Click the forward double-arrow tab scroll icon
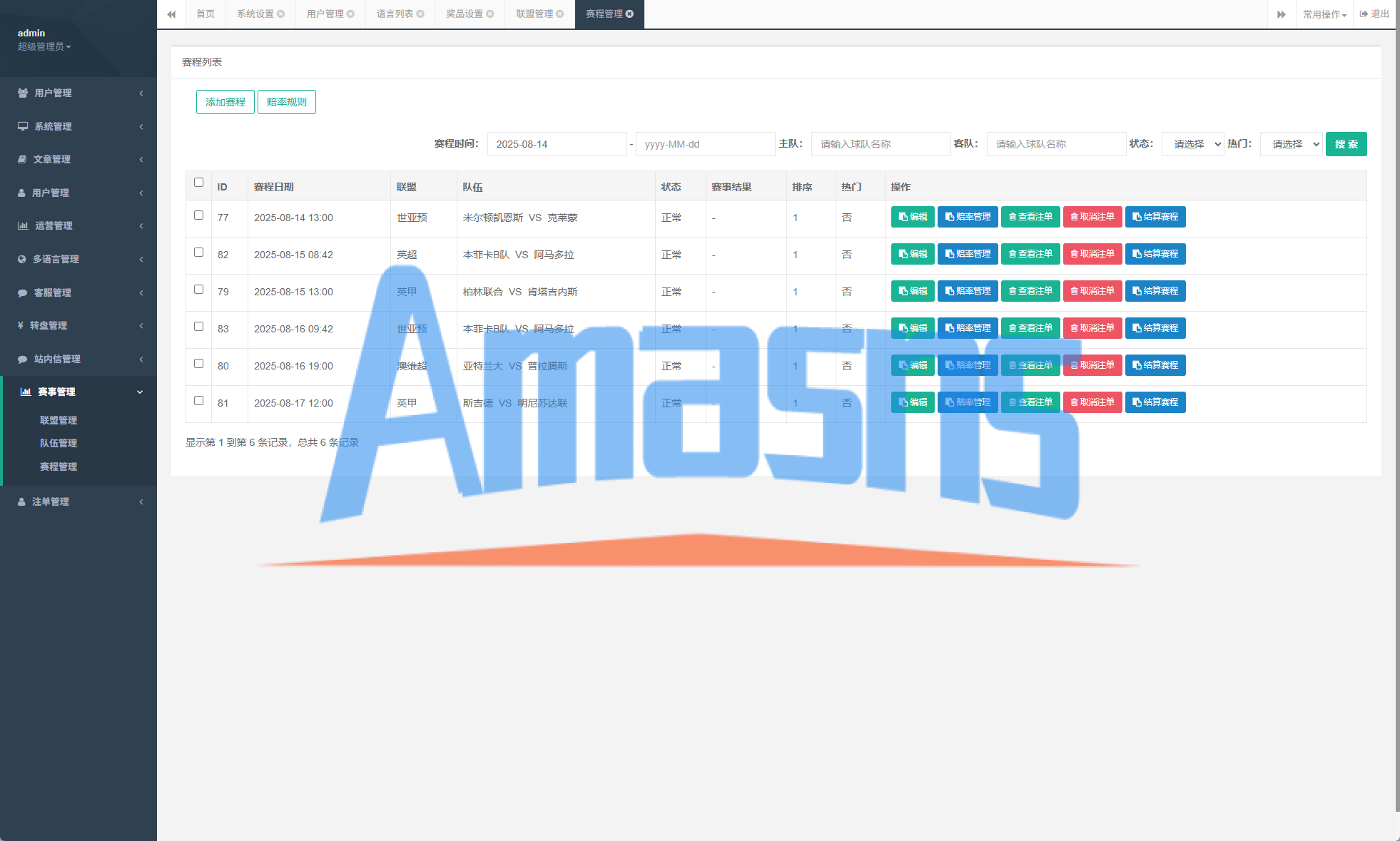1400x841 pixels. [x=1282, y=14]
